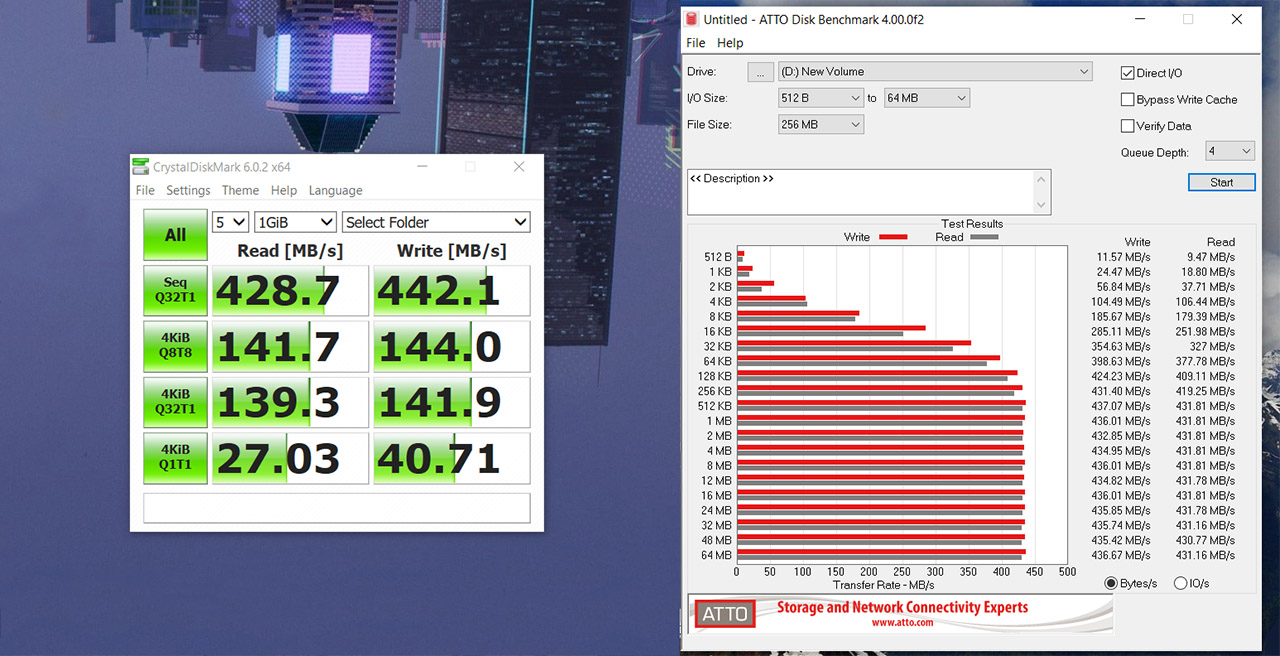Run the 4KiB Q8T8 test

coord(175,346)
